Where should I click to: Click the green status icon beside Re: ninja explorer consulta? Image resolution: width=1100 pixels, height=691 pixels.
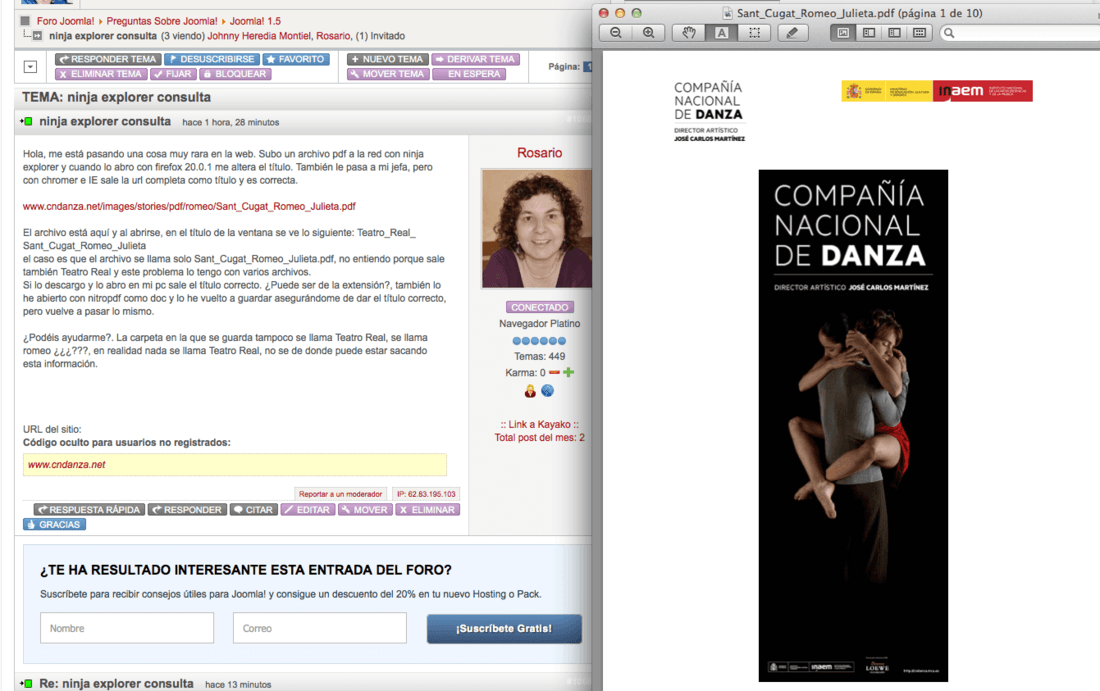[27, 683]
